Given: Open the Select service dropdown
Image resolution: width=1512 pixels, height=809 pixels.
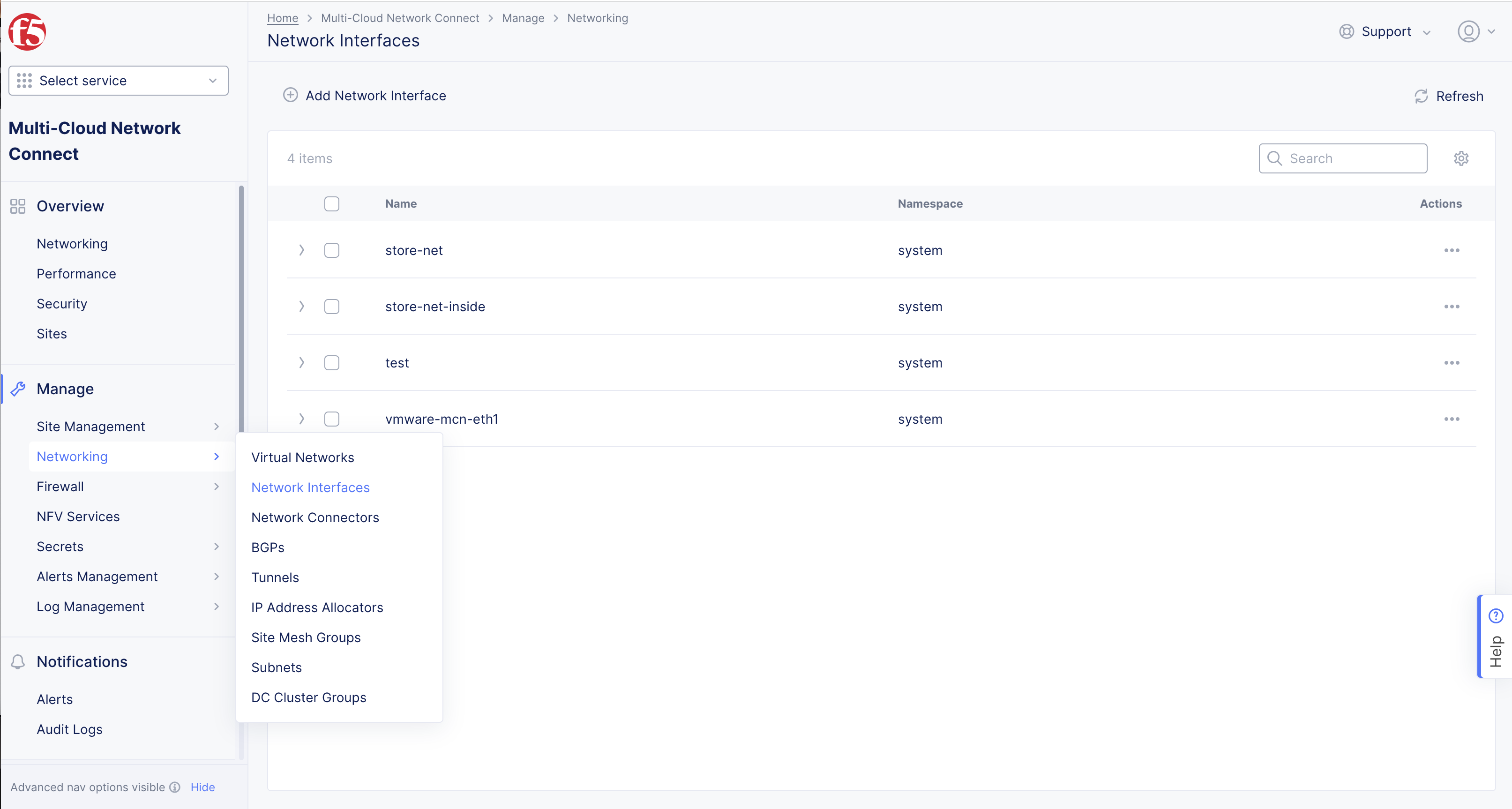Looking at the screenshot, I should click(x=118, y=81).
